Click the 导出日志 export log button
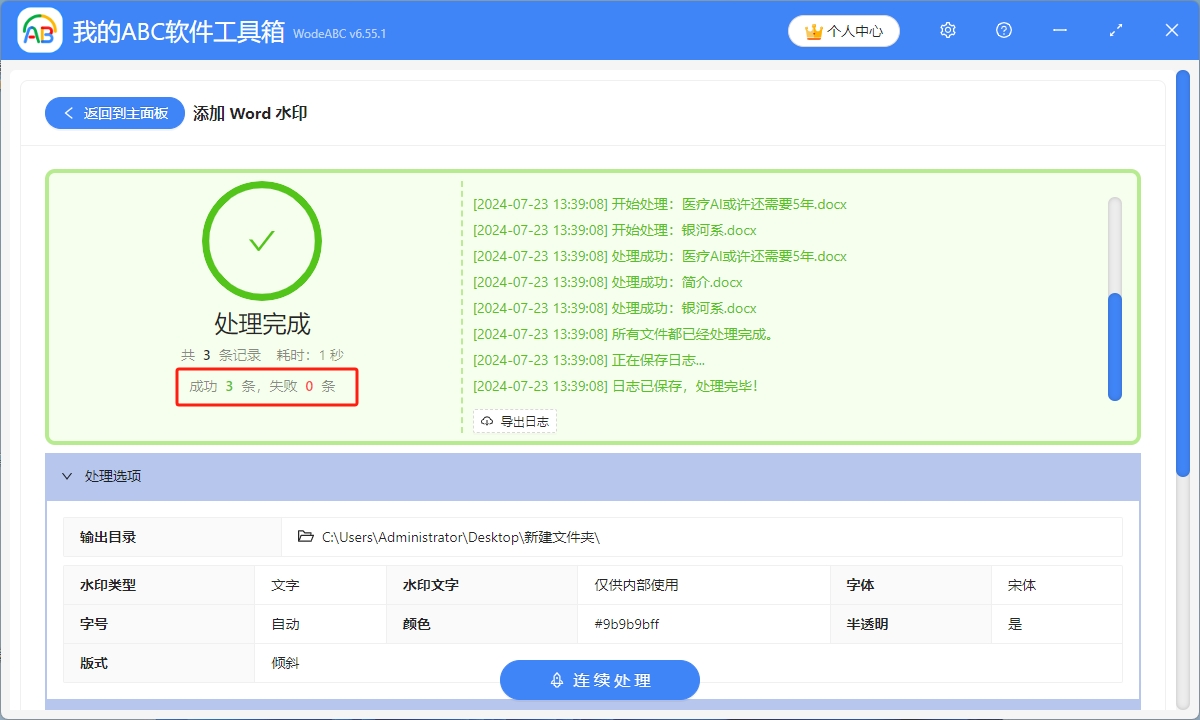Viewport: 1200px width, 720px height. click(x=514, y=421)
